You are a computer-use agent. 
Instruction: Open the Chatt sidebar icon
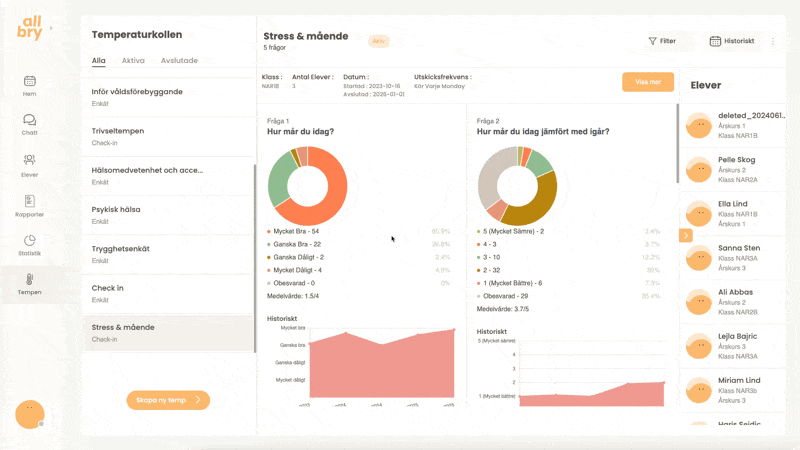click(30, 124)
